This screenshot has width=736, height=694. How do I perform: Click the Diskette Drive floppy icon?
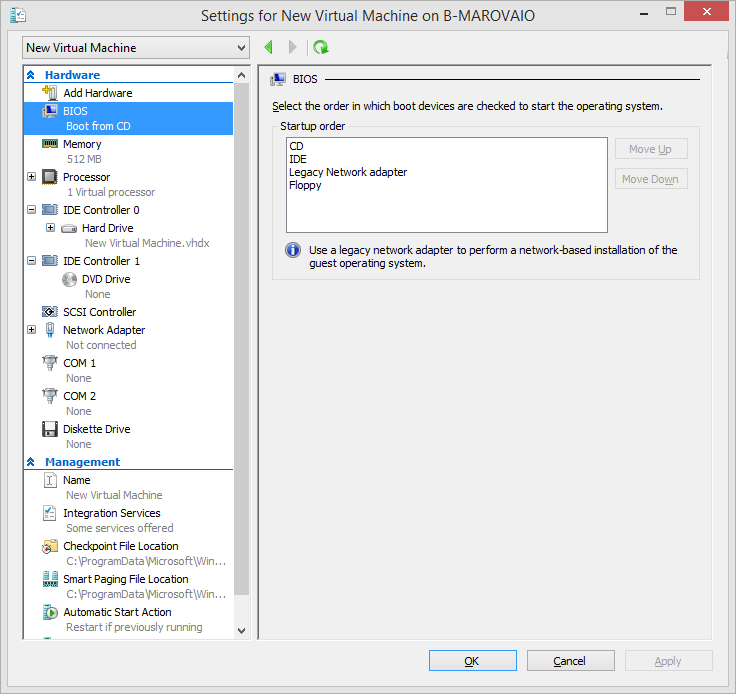tap(49, 429)
